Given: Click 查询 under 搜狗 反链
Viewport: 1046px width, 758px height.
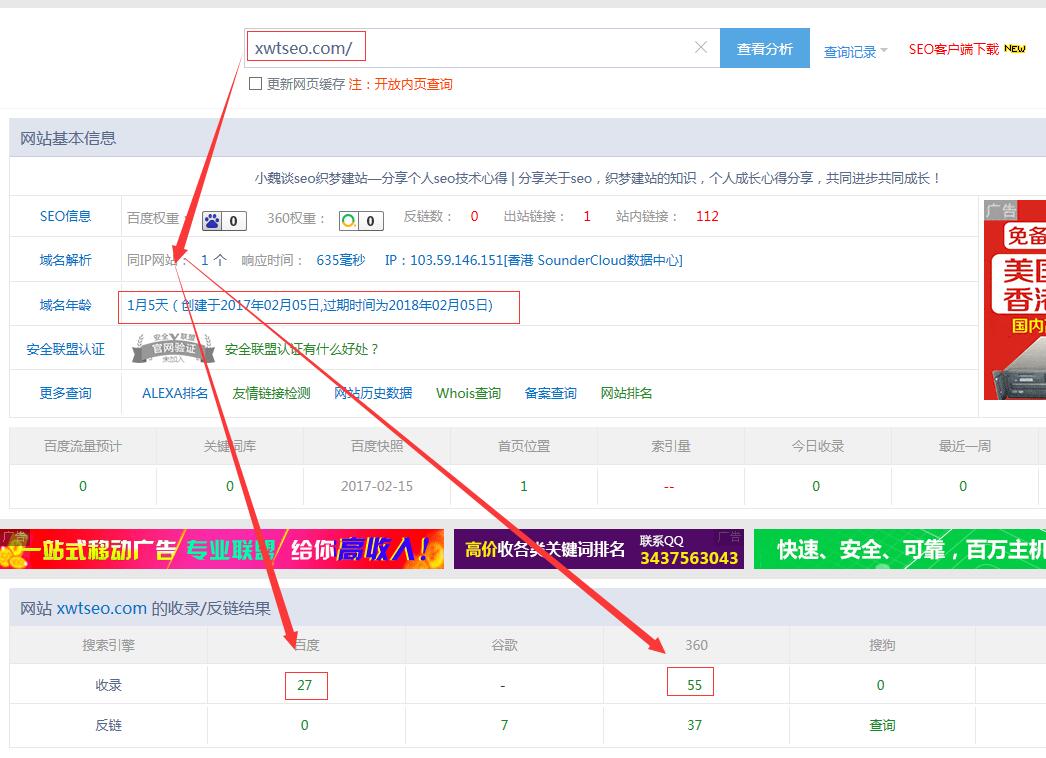Looking at the screenshot, I should pos(881,725).
